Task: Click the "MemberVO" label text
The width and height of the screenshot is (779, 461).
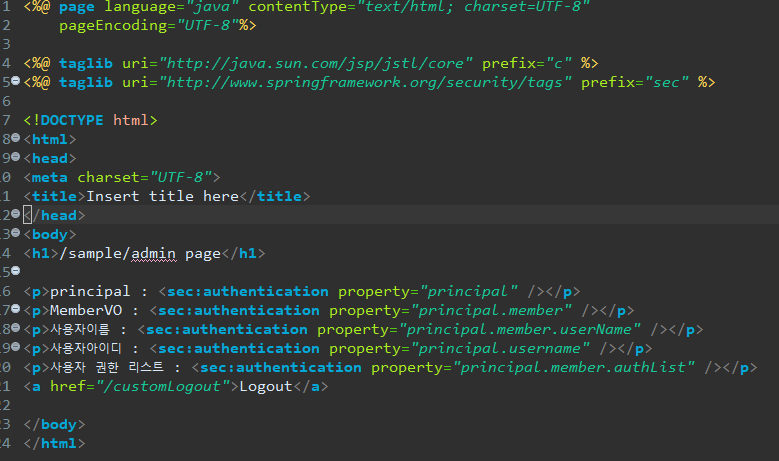Action: click(x=86, y=310)
